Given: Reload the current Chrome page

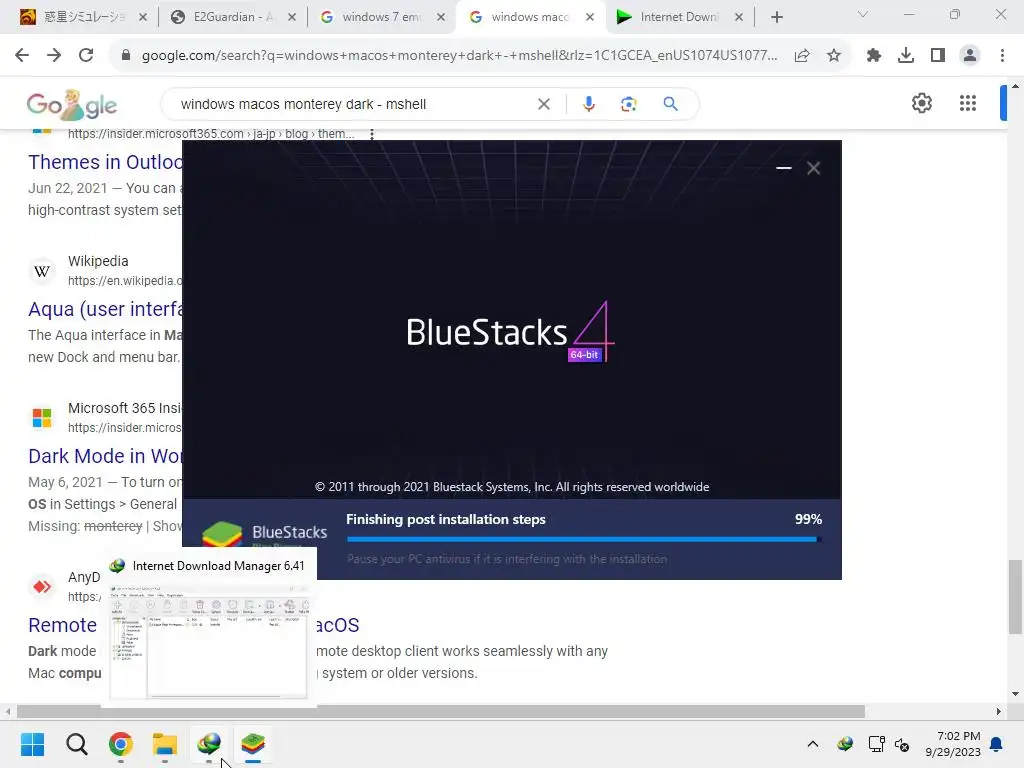Looking at the screenshot, I should click(x=86, y=56).
